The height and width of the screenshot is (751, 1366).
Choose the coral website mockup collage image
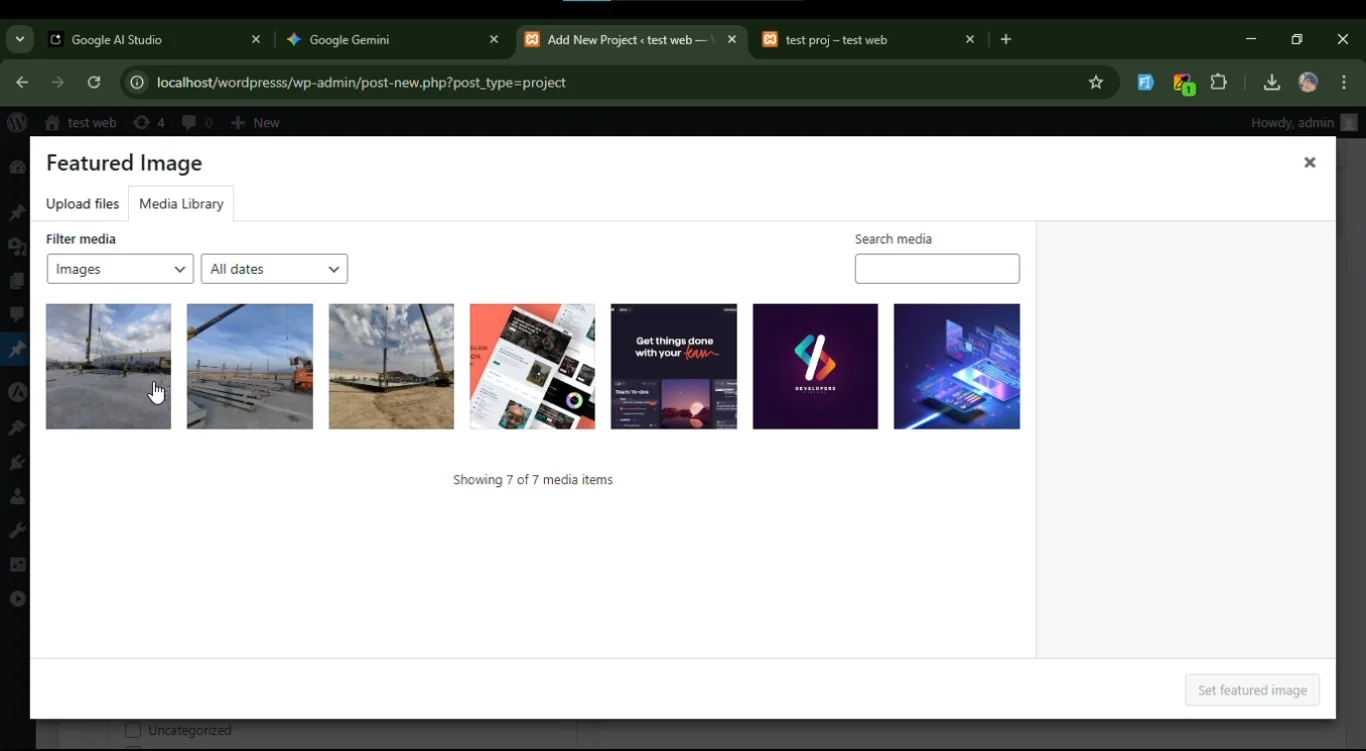tap(532, 367)
